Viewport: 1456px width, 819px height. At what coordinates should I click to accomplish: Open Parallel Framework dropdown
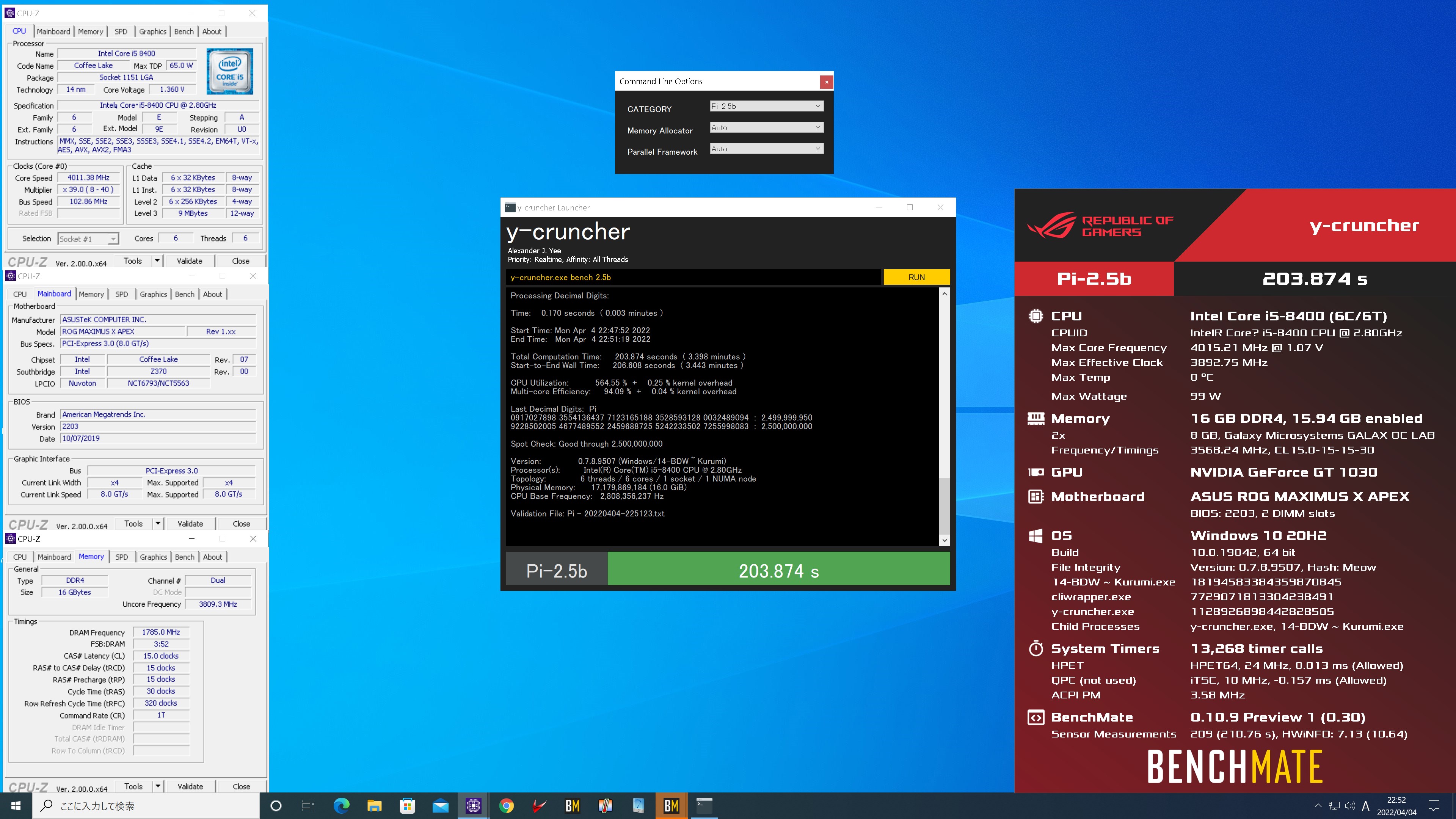766,149
